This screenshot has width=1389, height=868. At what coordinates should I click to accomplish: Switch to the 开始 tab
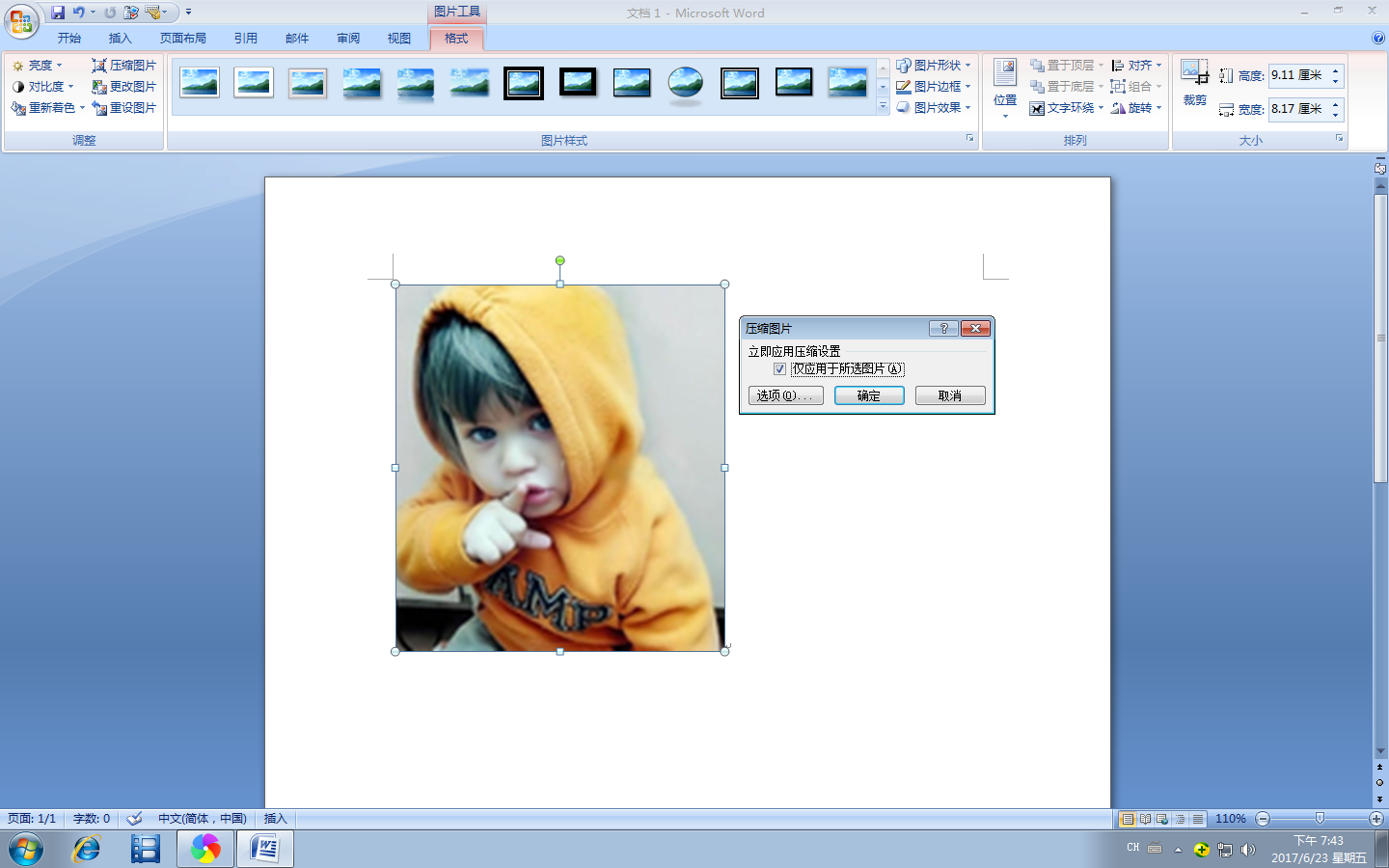coord(69,39)
